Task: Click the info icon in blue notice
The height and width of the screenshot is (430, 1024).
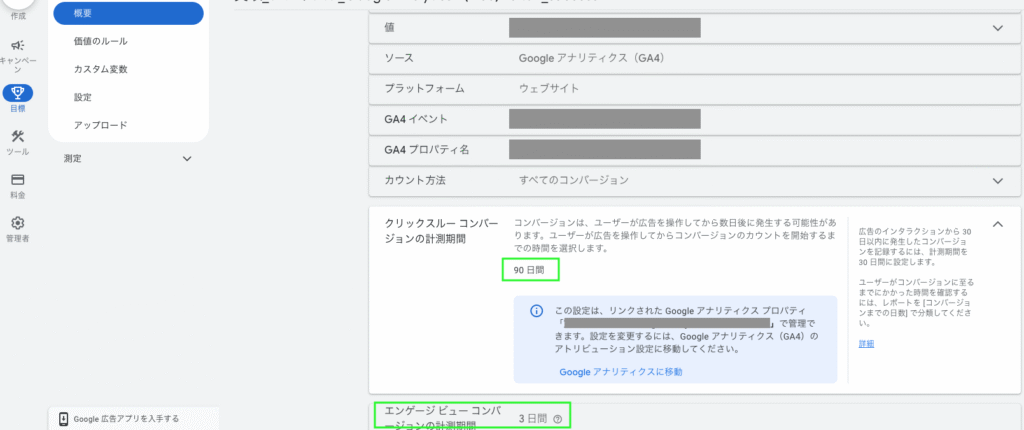Action: click(x=535, y=310)
